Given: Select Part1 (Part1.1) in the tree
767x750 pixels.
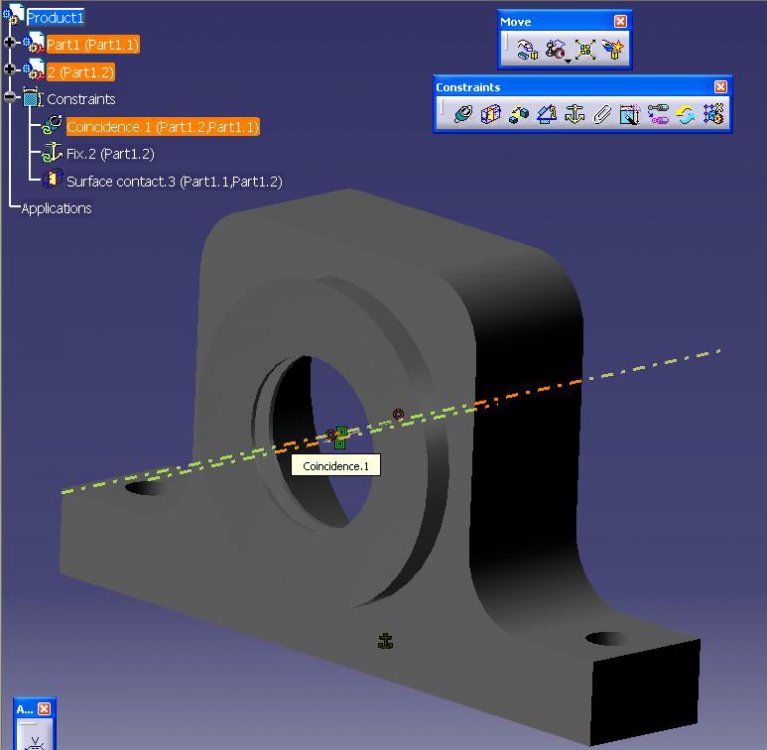Looking at the screenshot, I should pos(93,45).
